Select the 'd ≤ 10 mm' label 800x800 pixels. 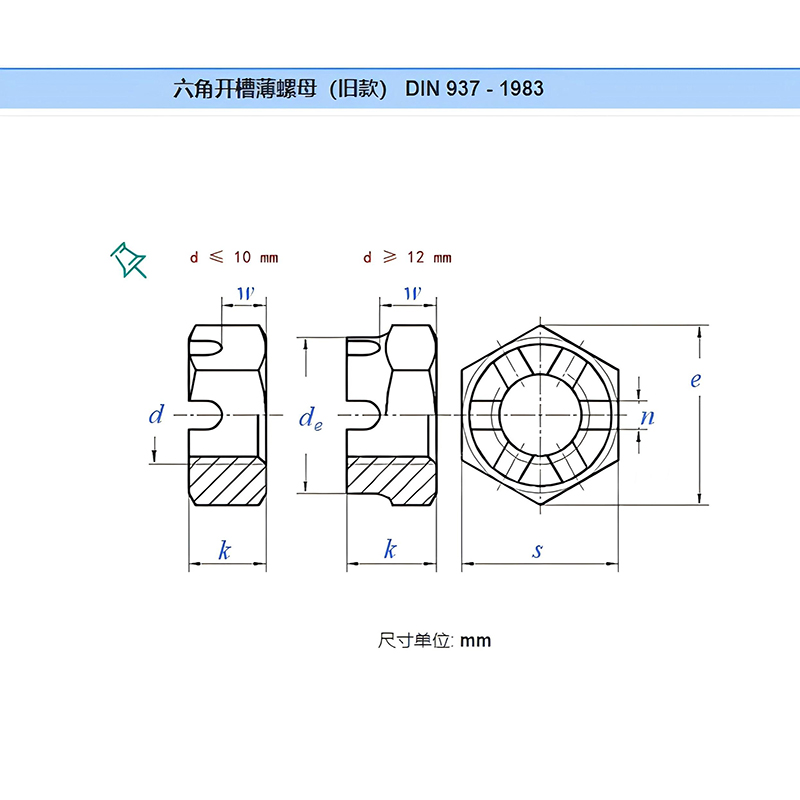(234, 258)
